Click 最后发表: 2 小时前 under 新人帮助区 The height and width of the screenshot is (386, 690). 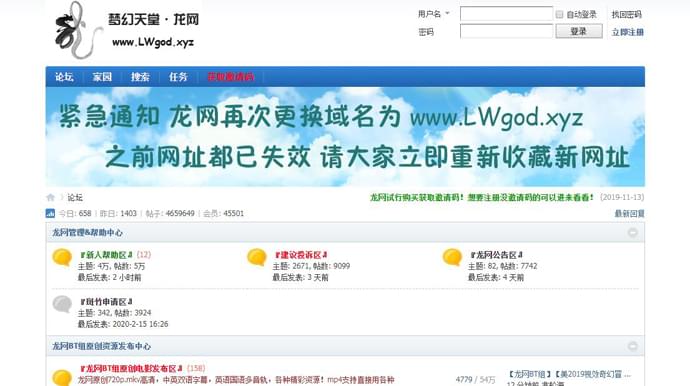(110, 277)
